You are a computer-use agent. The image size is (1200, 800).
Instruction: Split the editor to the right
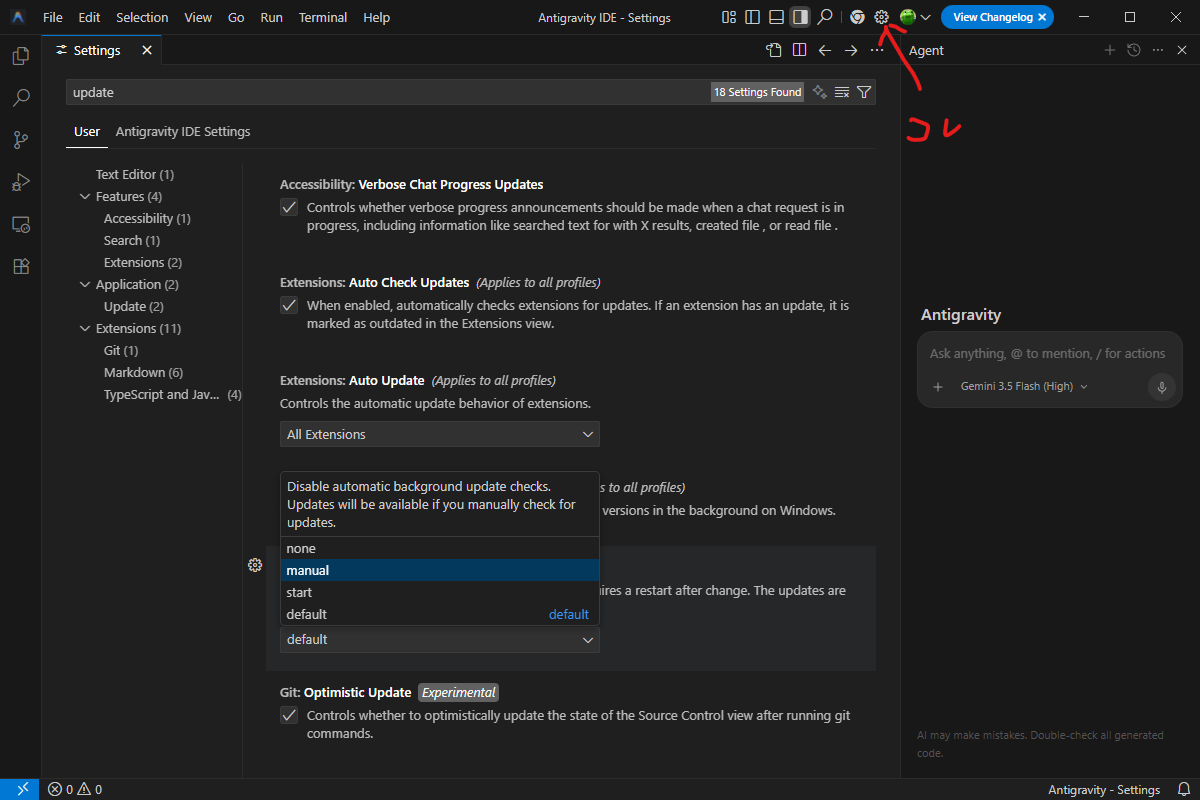tap(799, 50)
